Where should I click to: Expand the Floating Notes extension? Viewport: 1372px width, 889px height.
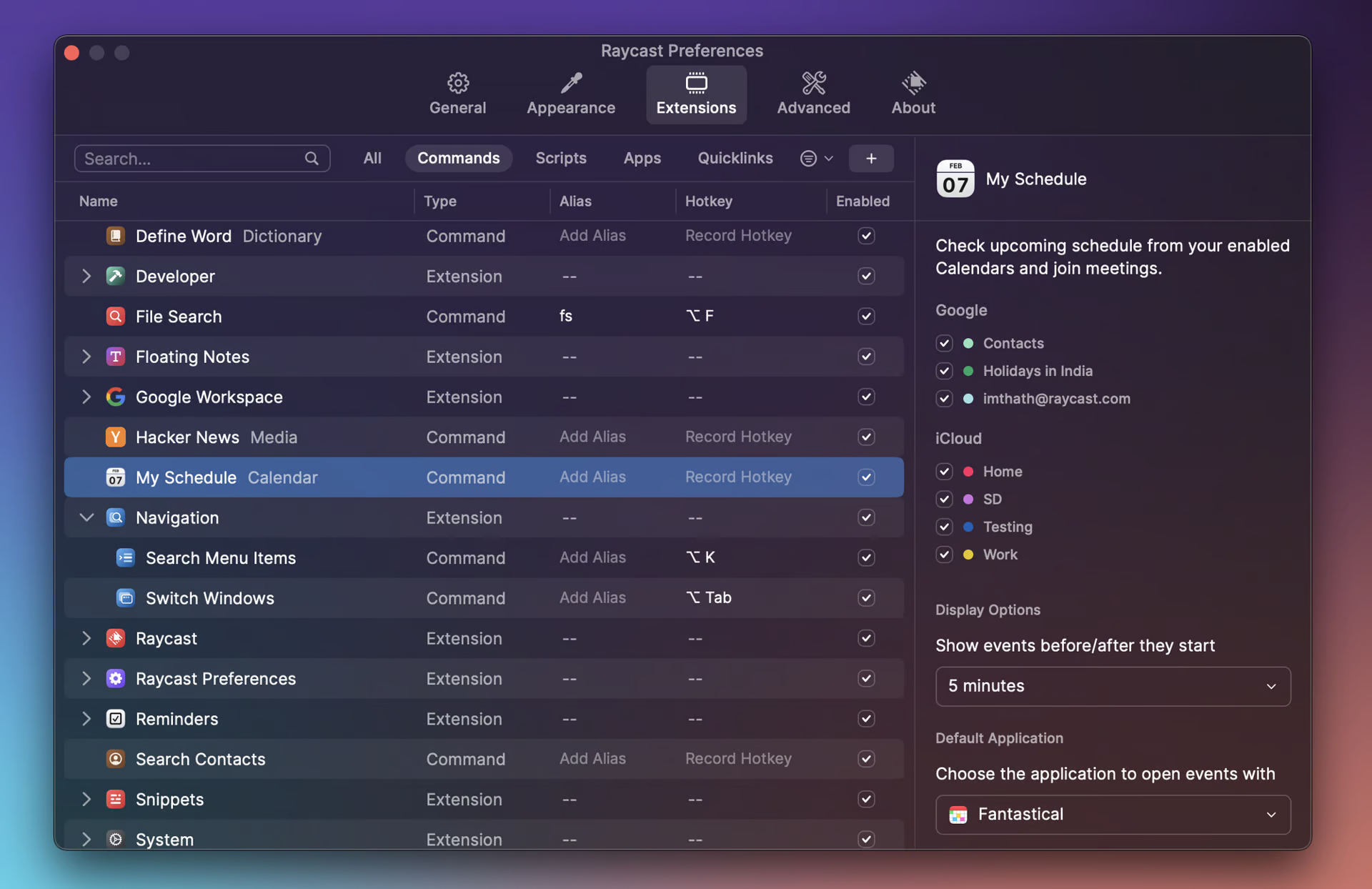pos(86,357)
